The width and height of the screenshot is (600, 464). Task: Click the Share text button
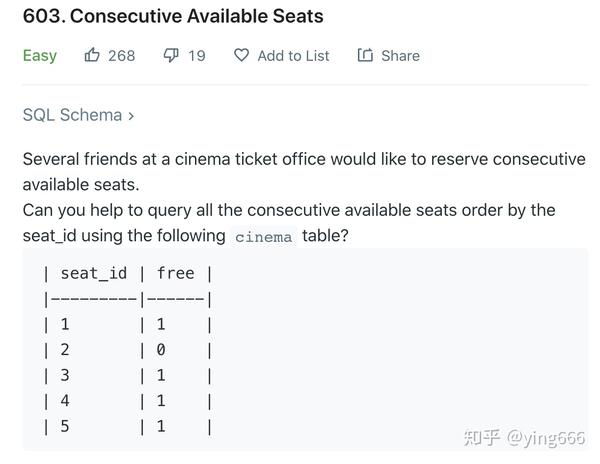click(x=400, y=56)
